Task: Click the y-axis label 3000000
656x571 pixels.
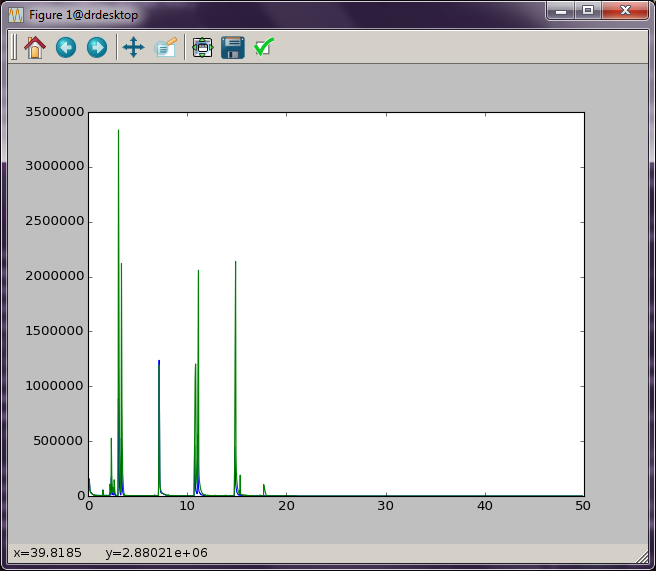Action: tap(55, 166)
